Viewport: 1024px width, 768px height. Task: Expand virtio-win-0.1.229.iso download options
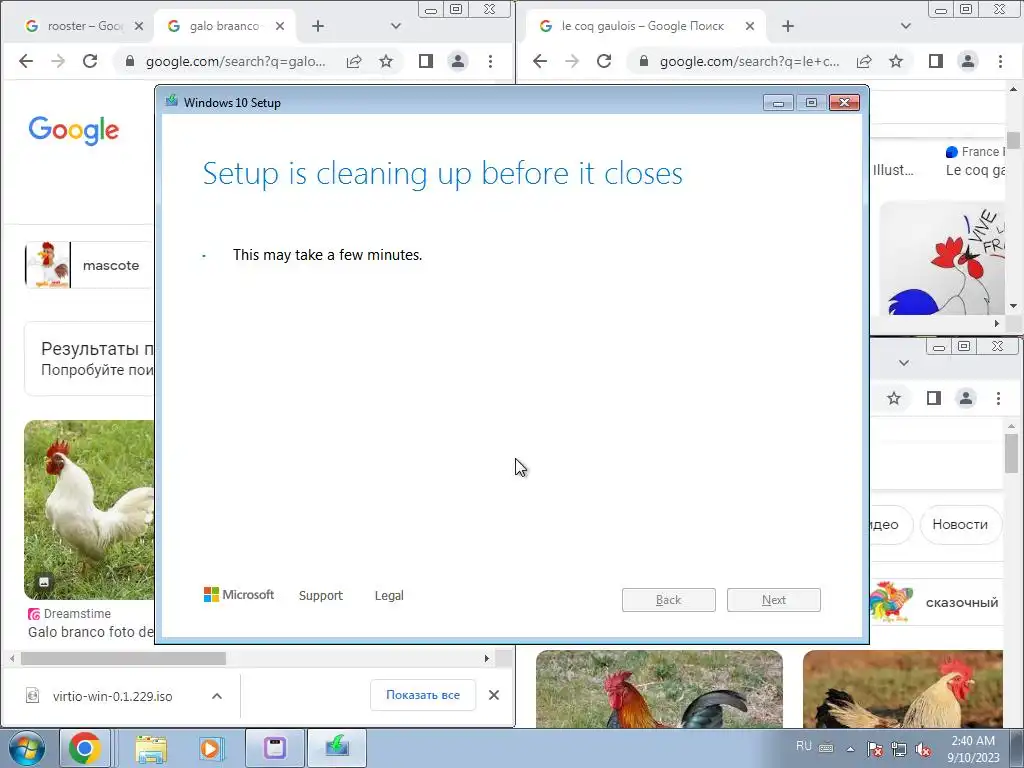[x=217, y=696]
